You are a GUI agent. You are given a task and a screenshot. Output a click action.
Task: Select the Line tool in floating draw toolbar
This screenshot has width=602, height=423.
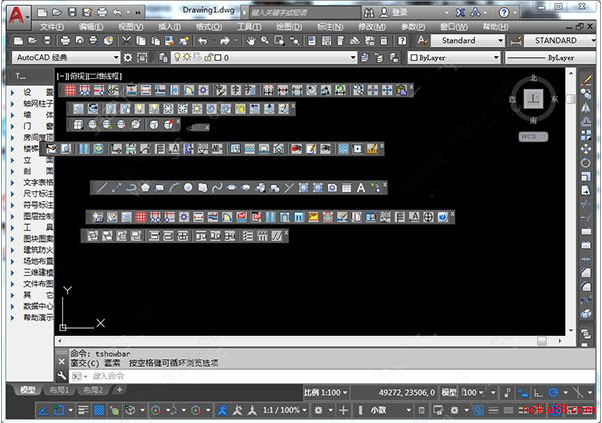tap(102, 187)
